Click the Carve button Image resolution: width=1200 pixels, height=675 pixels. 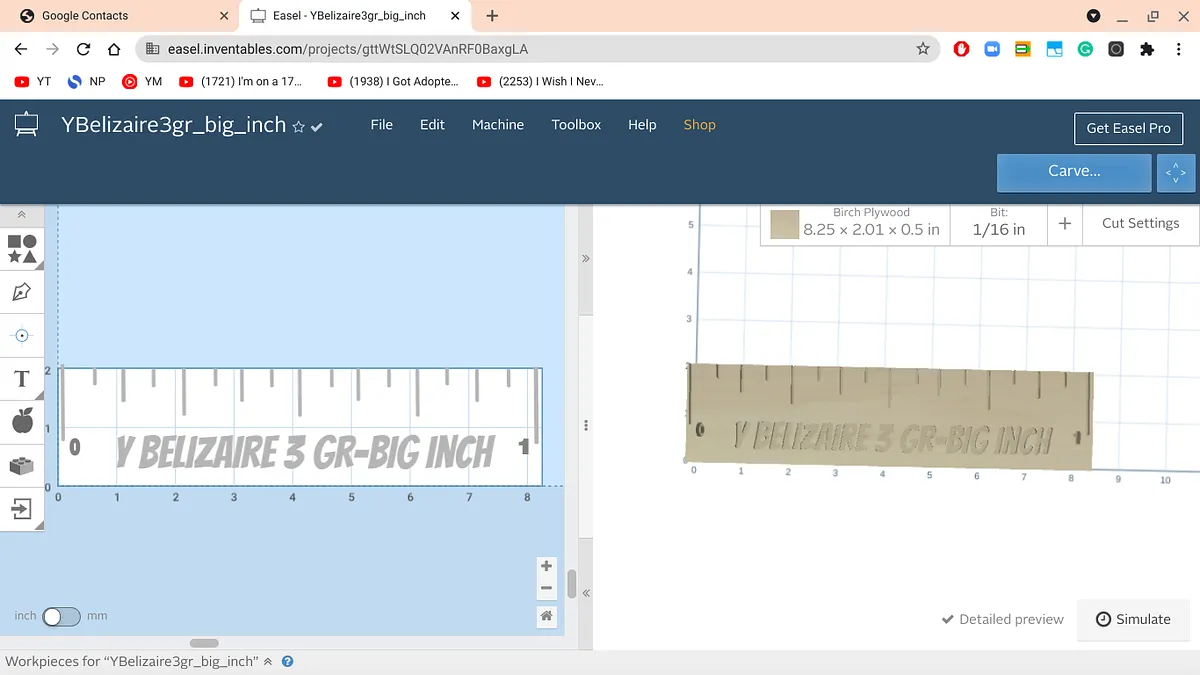click(1074, 171)
